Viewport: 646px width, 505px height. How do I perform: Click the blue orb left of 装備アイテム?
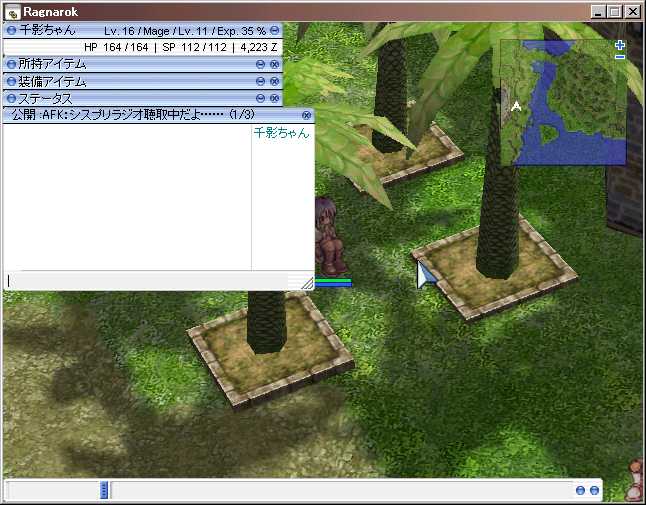pyautogui.click(x=11, y=81)
